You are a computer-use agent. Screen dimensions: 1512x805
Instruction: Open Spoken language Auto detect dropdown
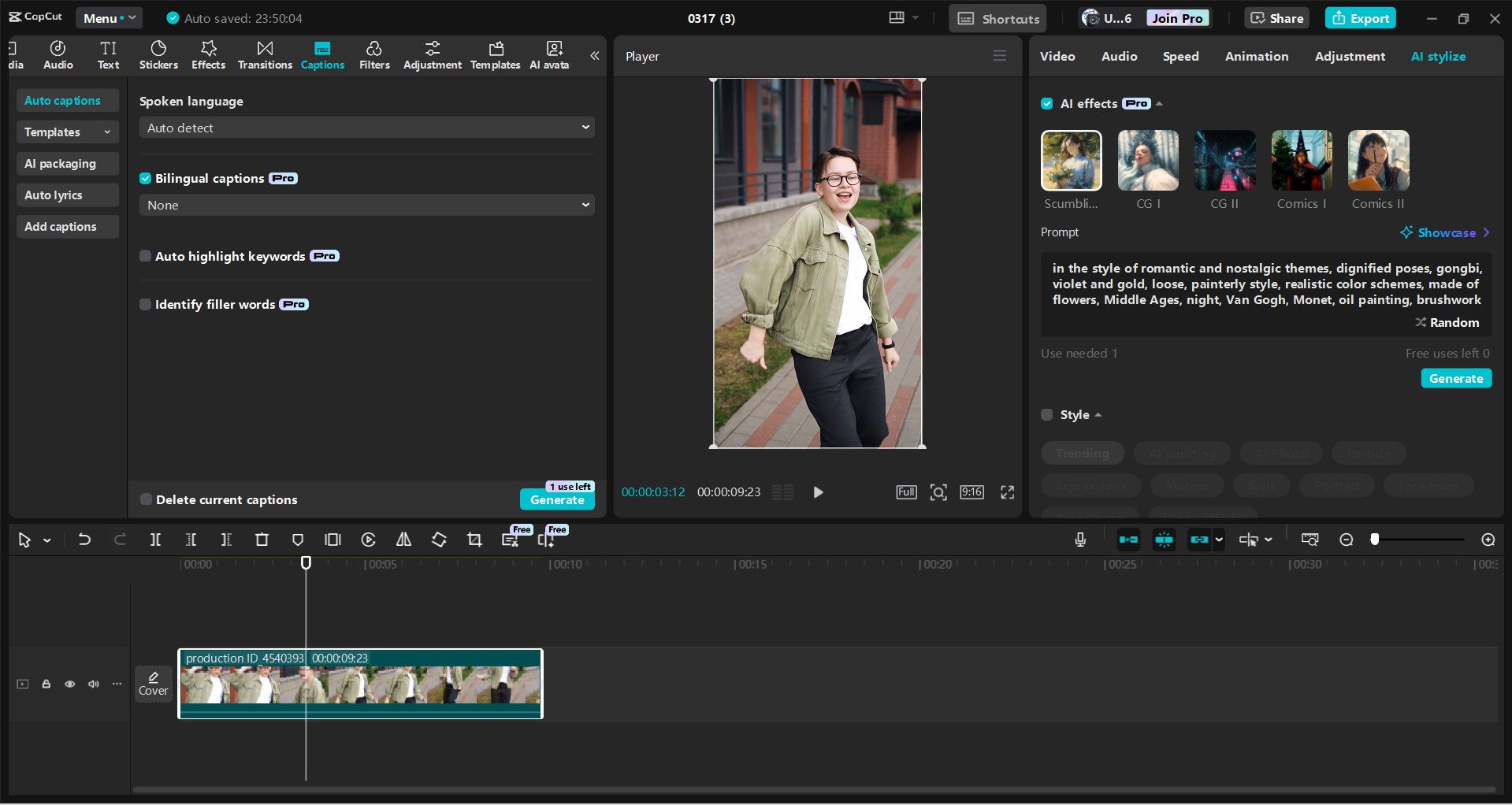pos(366,128)
